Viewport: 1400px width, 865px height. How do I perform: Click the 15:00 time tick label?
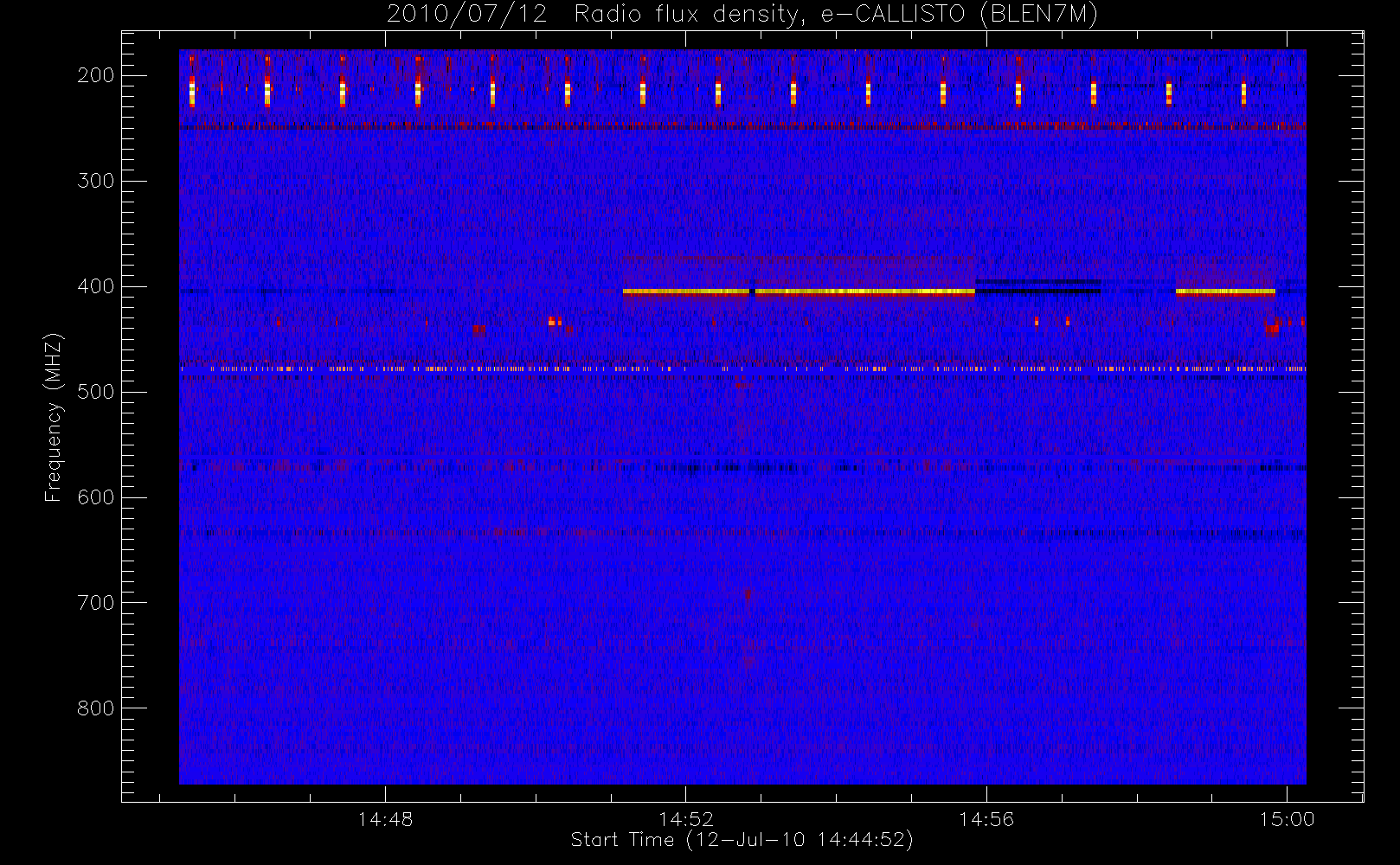1287,819
